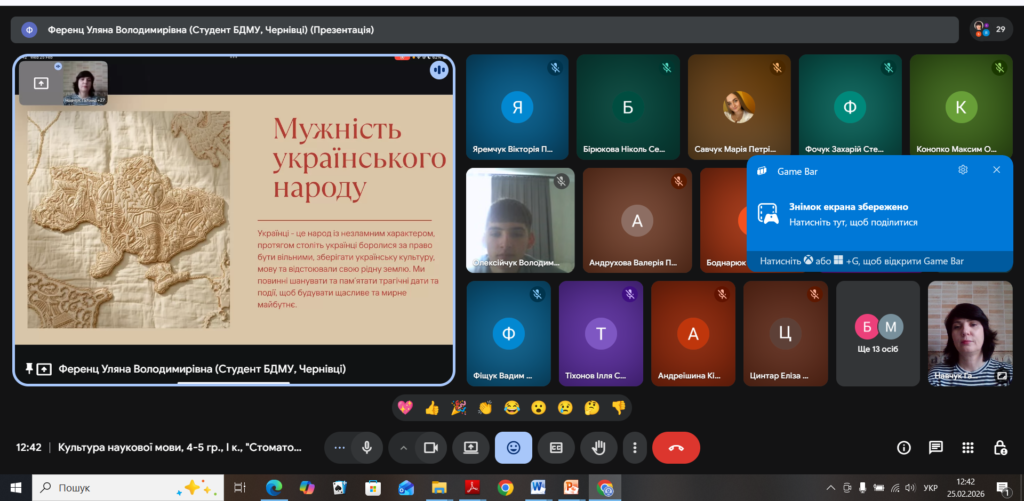
Task: Click the present screen icon
Action: 470,447
